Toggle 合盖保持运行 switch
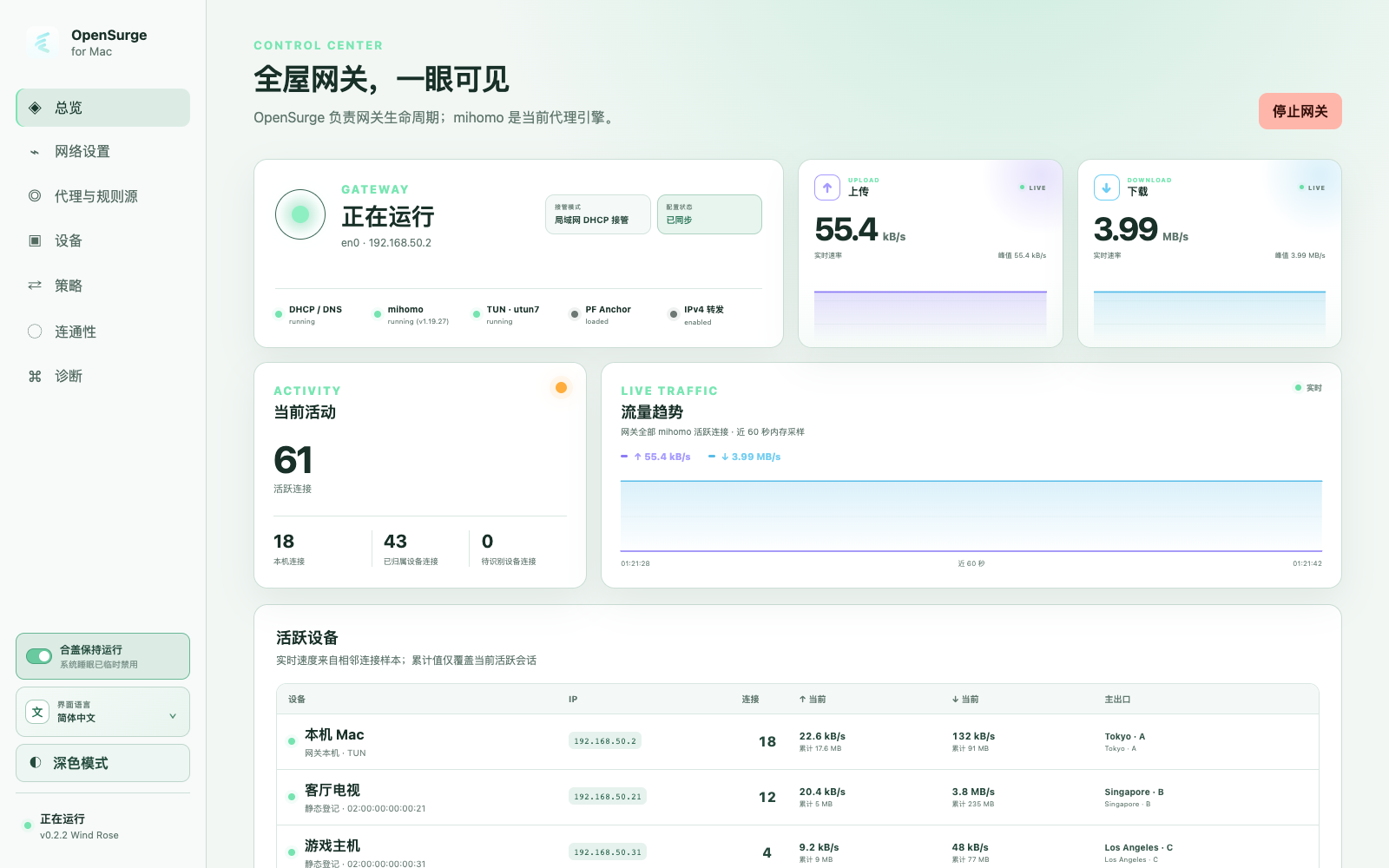This screenshot has width=1389, height=868. coord(39,656)
